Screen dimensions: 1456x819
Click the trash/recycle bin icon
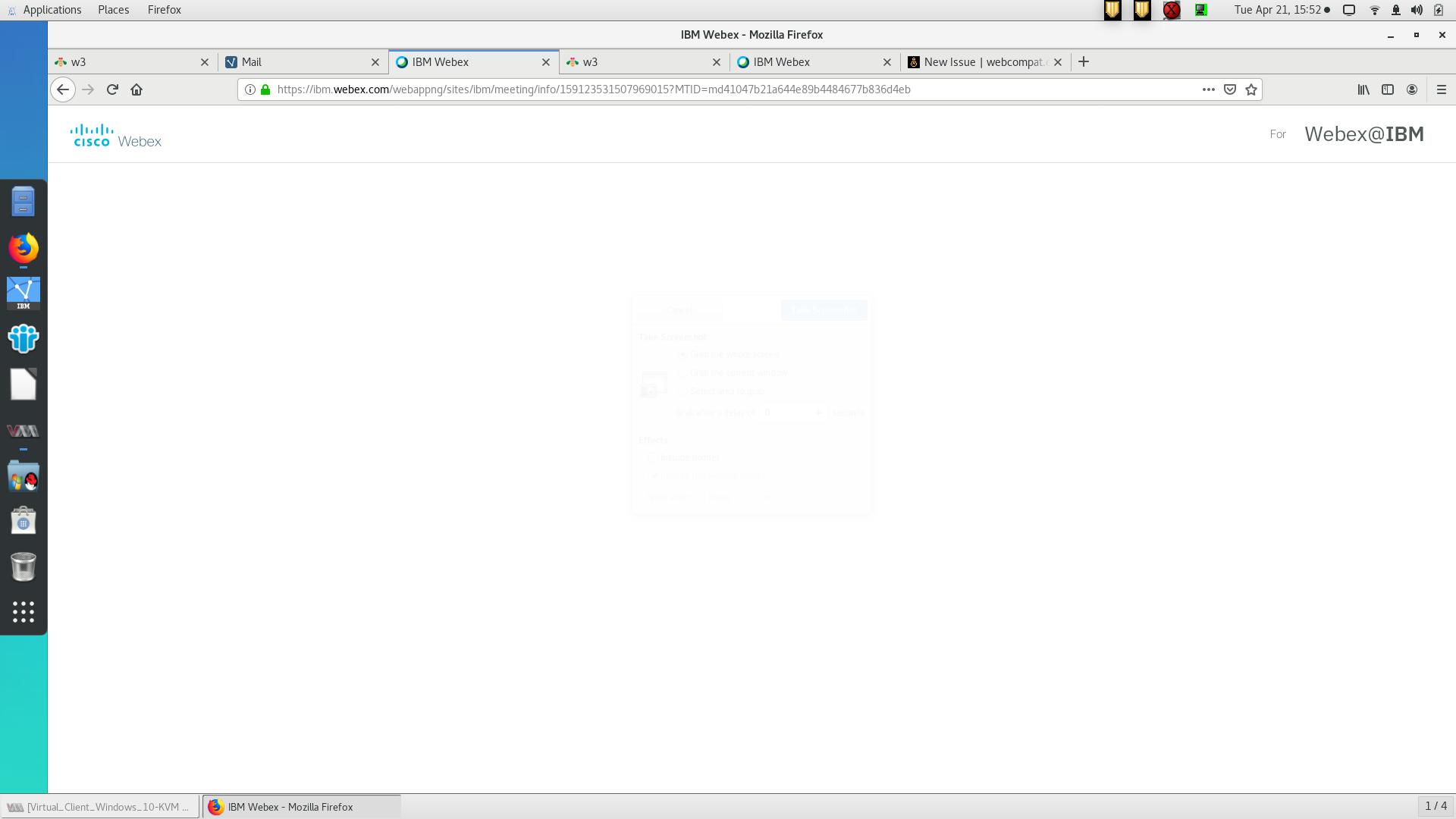pyautogui.click(x=23, y=566)
